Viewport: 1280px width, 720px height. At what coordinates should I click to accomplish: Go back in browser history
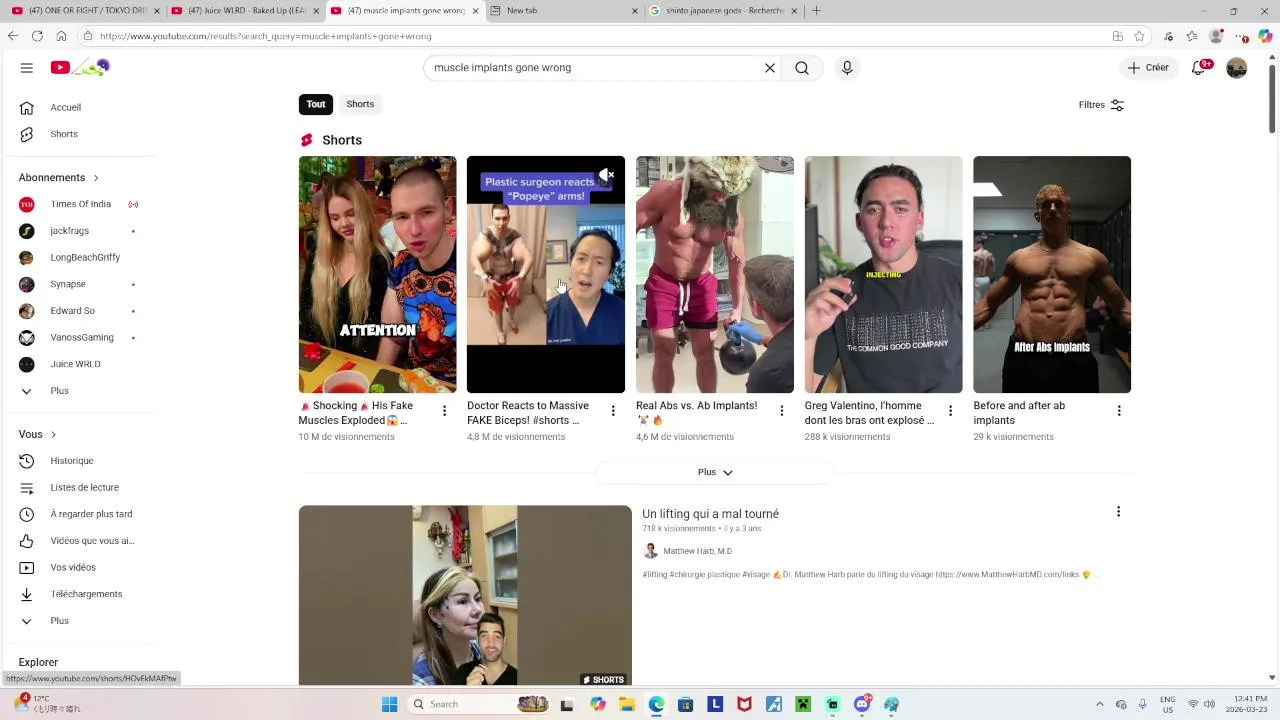pyautogui.click(x=13, y=36)
